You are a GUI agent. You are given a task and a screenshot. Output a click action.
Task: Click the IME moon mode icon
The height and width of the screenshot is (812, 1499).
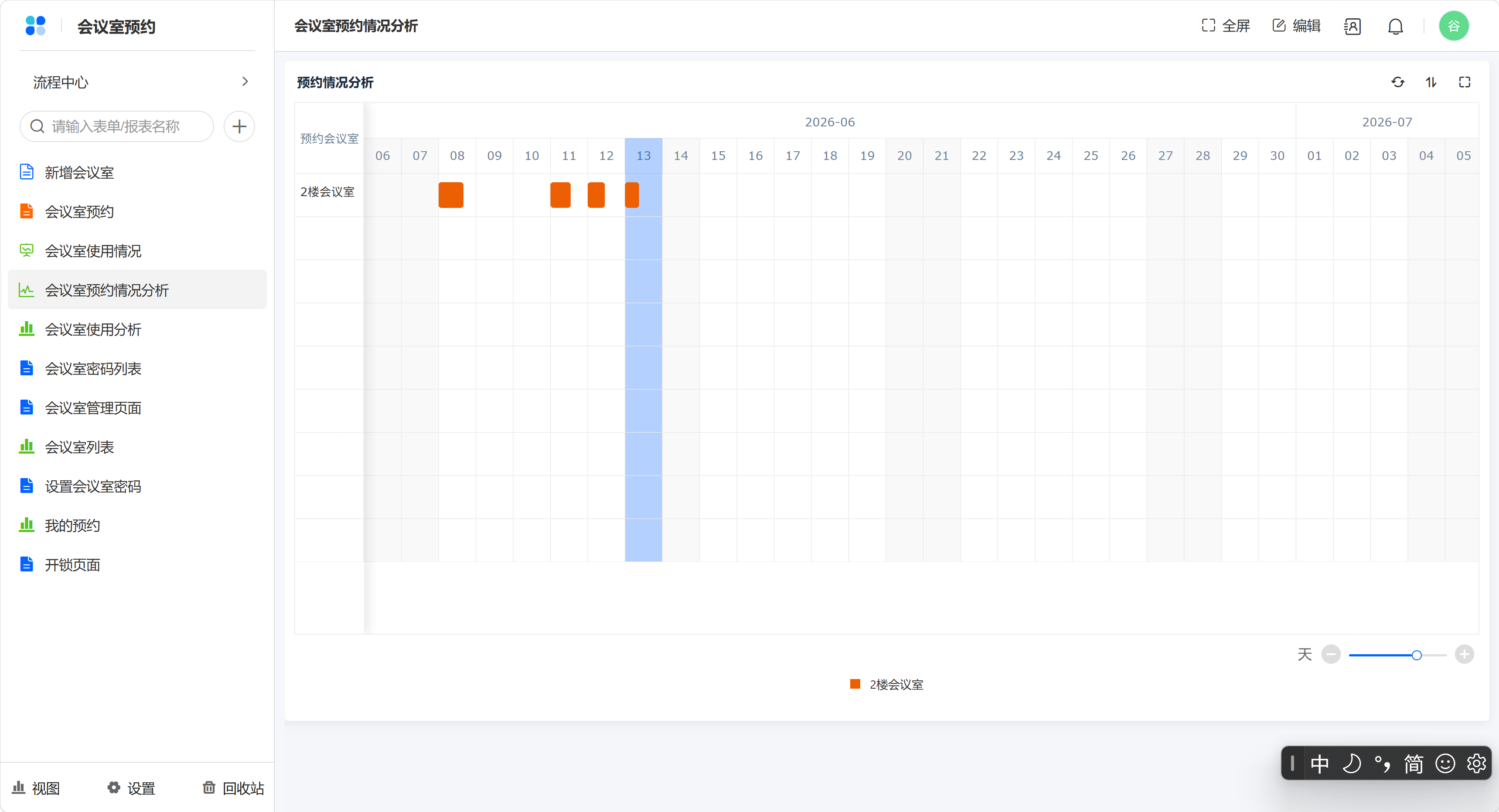point(1351,763)
